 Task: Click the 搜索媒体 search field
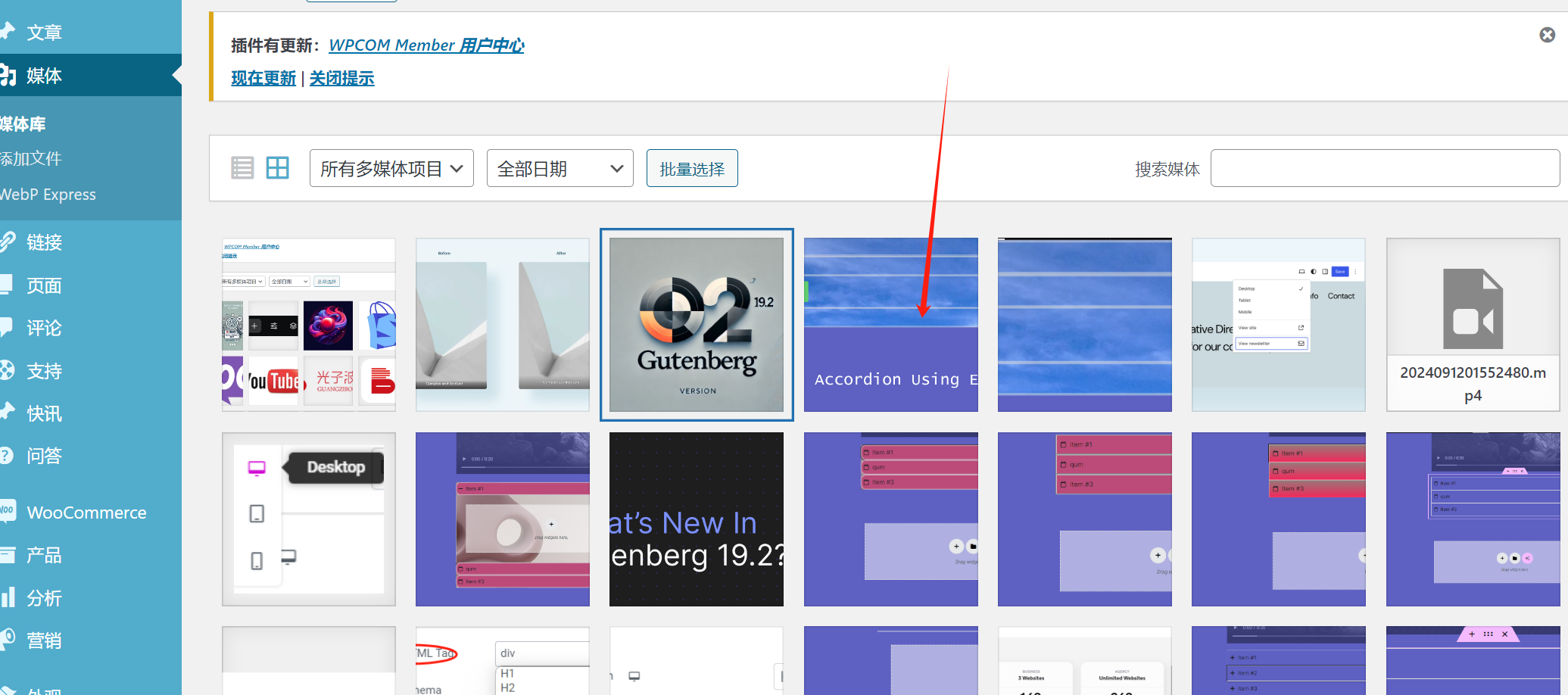1385,168
